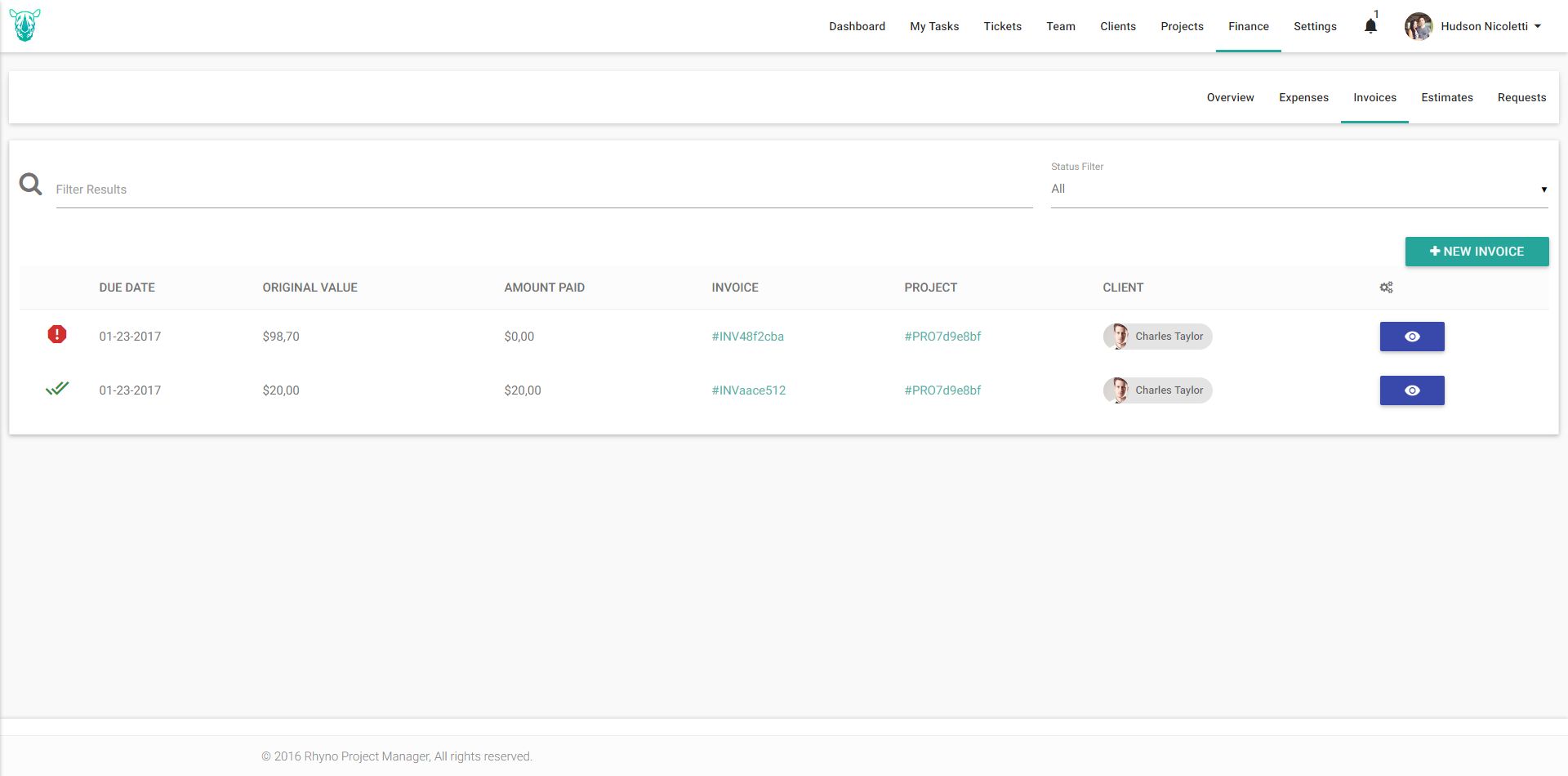The width and height of the screenshot is (1568, 776).
Task: Open invoice link #INV48f2cba
Action: click(x=747, y=337)
